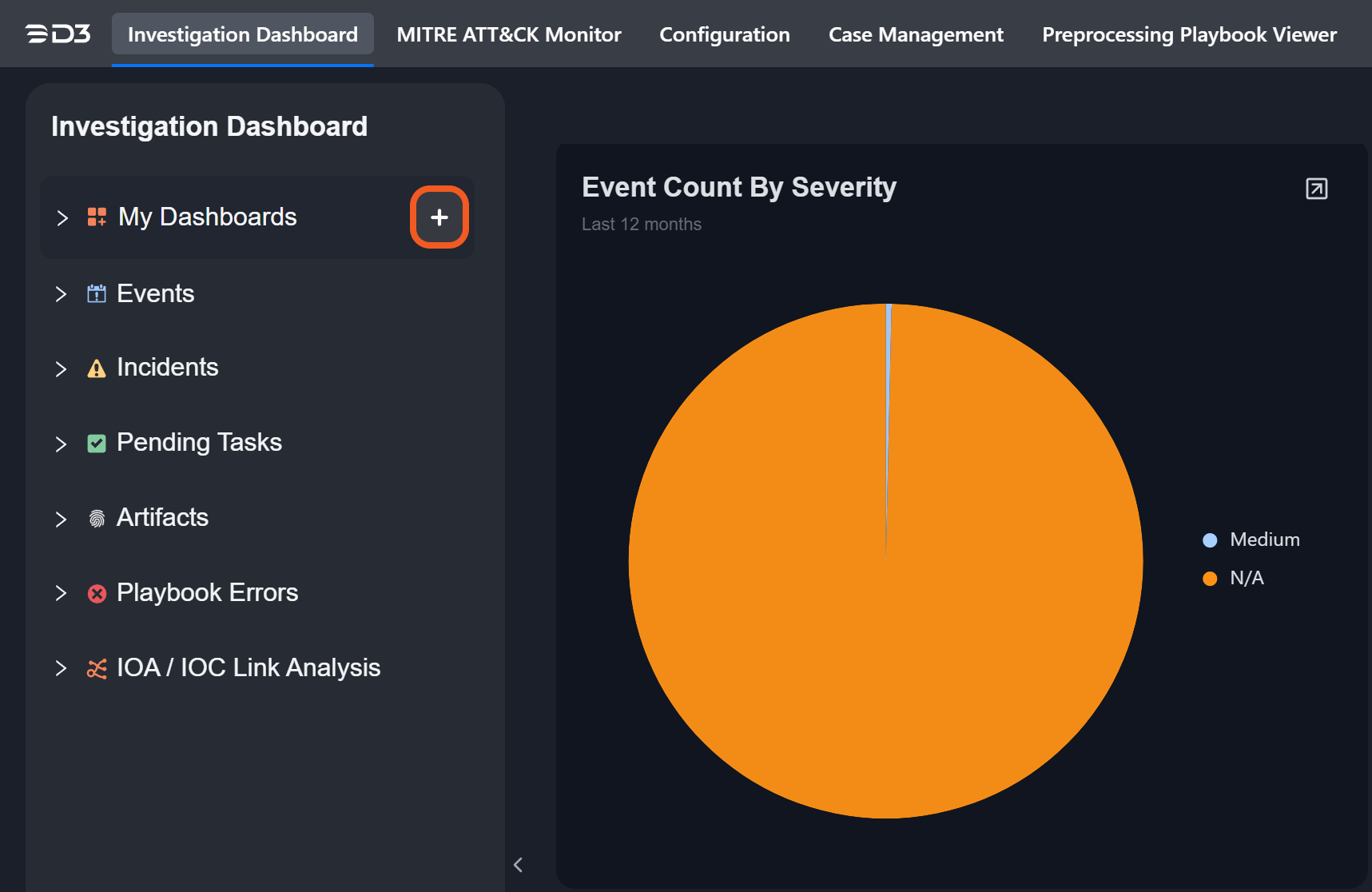1372x892 pixels.
Task: Open the Case Management tab
Action: click(x=916, y=34)
